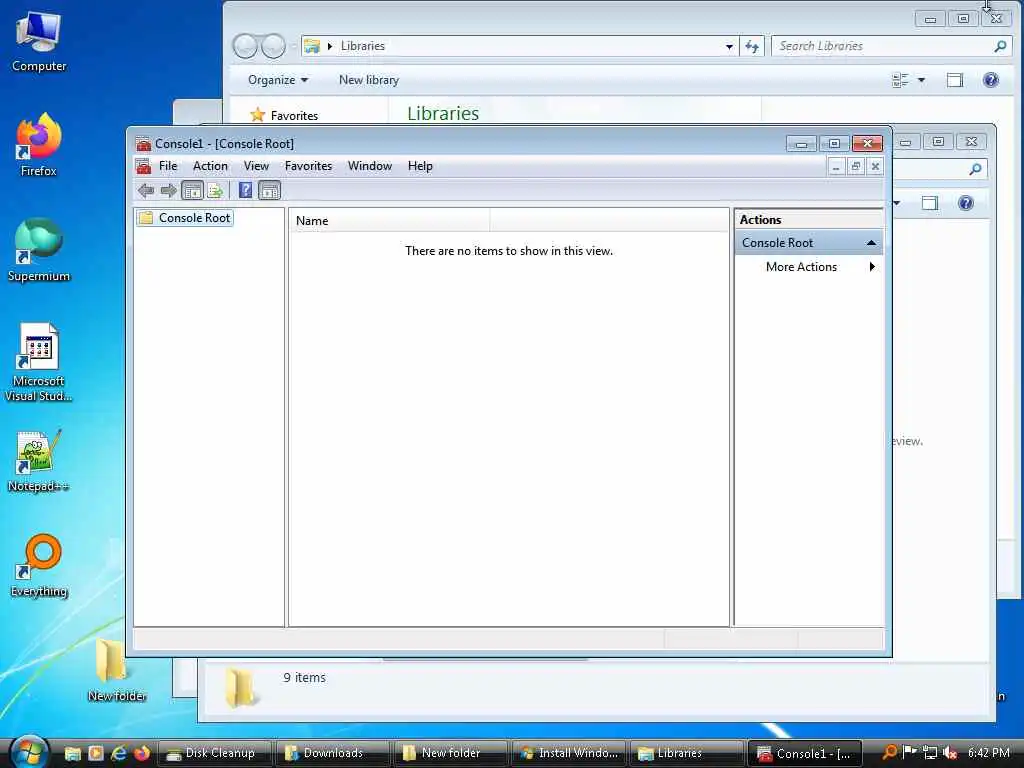1024x768 pixels.
Task: Restore the inner Console Root child window
Action: pyautogui.click(x=856, y=167)
